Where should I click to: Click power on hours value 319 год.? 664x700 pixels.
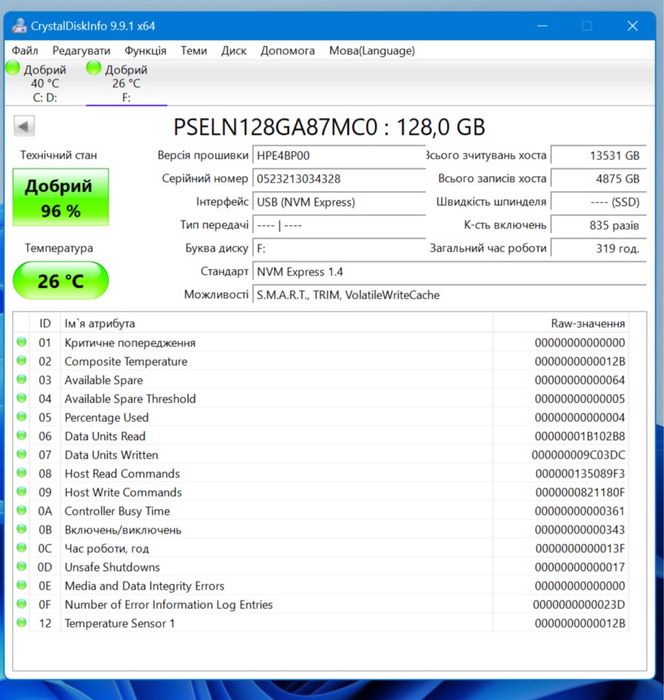point(598,248)
